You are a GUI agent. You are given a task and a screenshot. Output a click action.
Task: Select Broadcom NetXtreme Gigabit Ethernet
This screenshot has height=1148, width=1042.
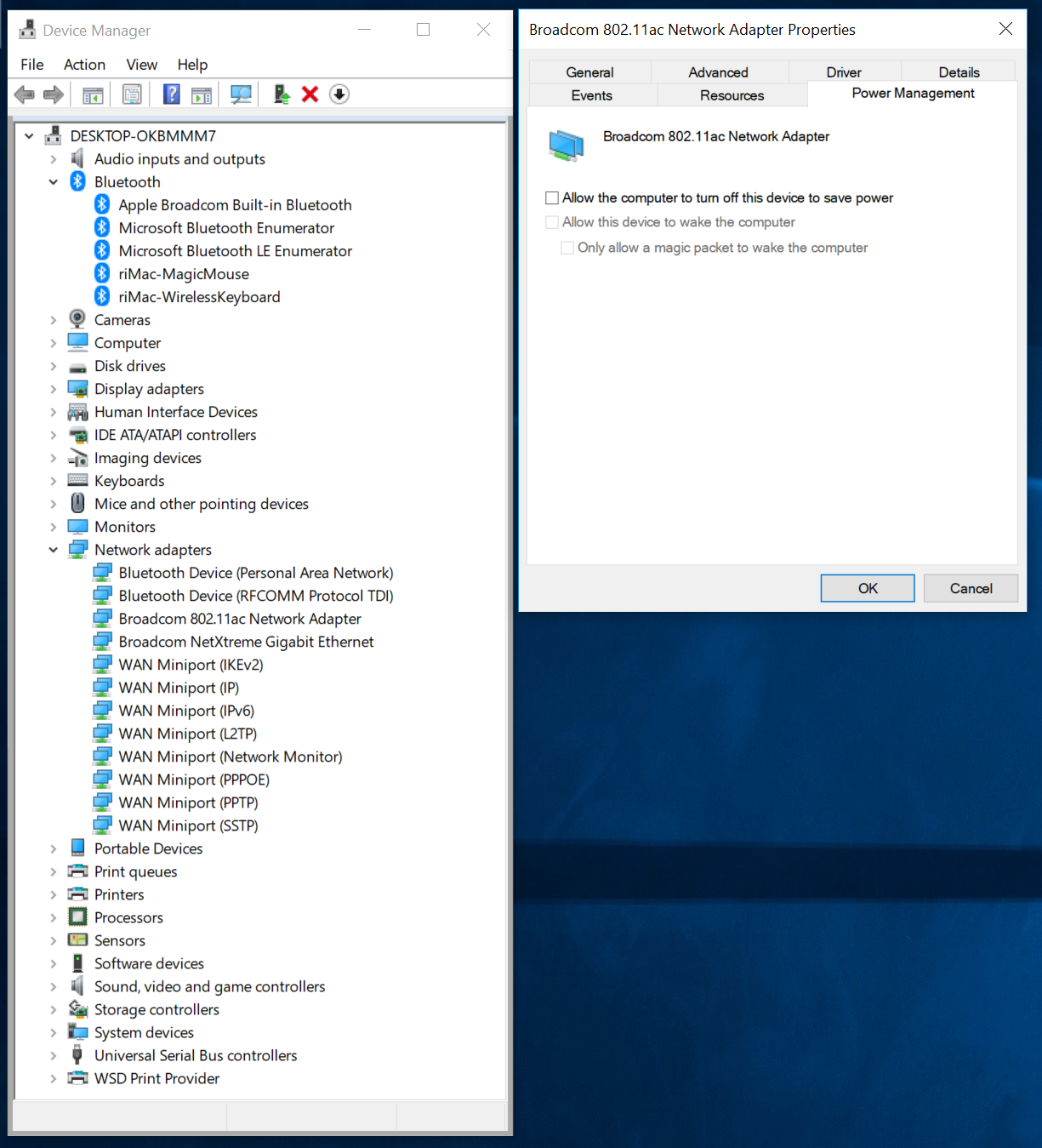246,642
